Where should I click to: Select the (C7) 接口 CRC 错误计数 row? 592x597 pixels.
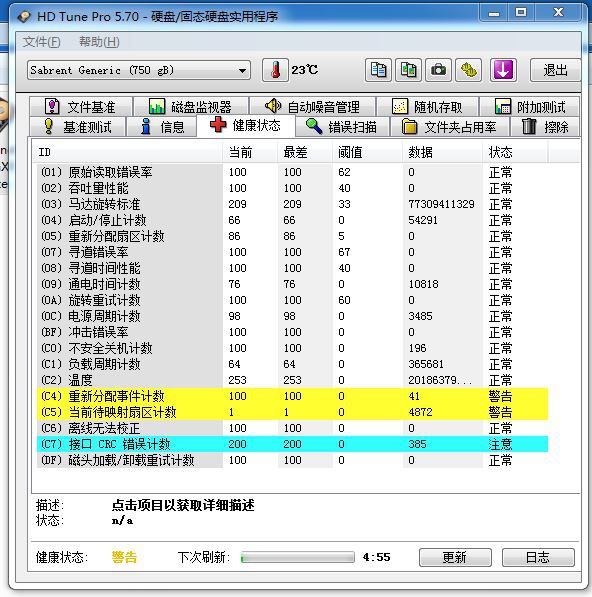292,444
